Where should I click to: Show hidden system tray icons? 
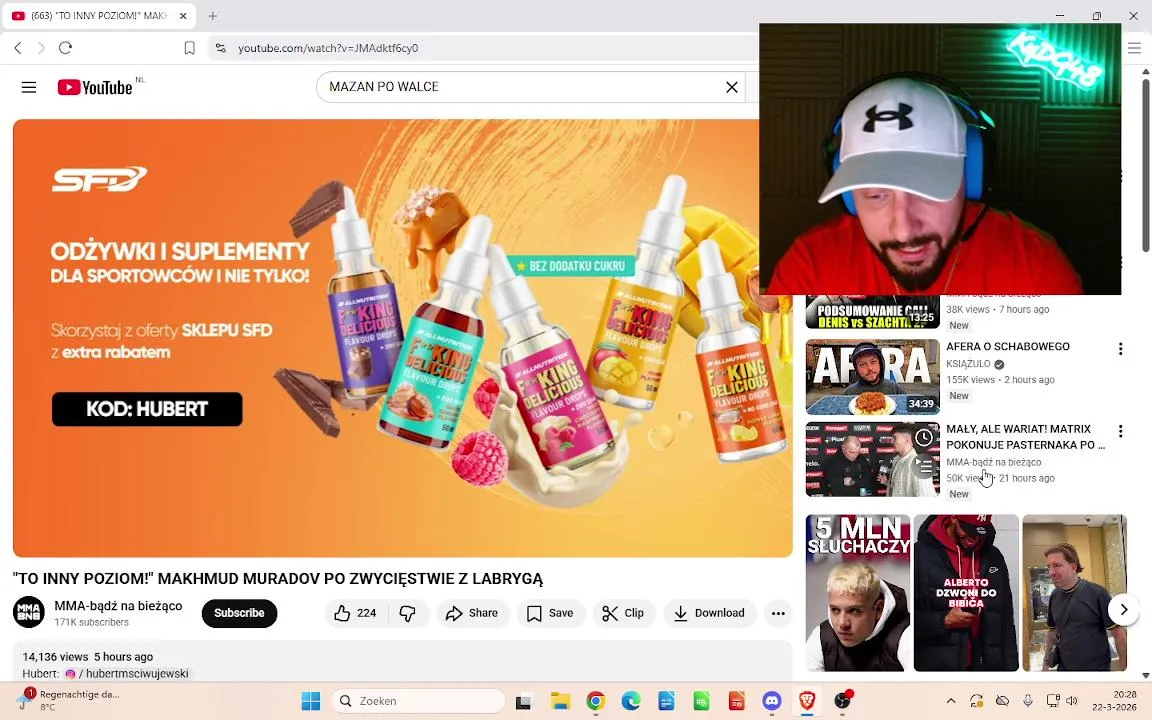coord(951,702)
